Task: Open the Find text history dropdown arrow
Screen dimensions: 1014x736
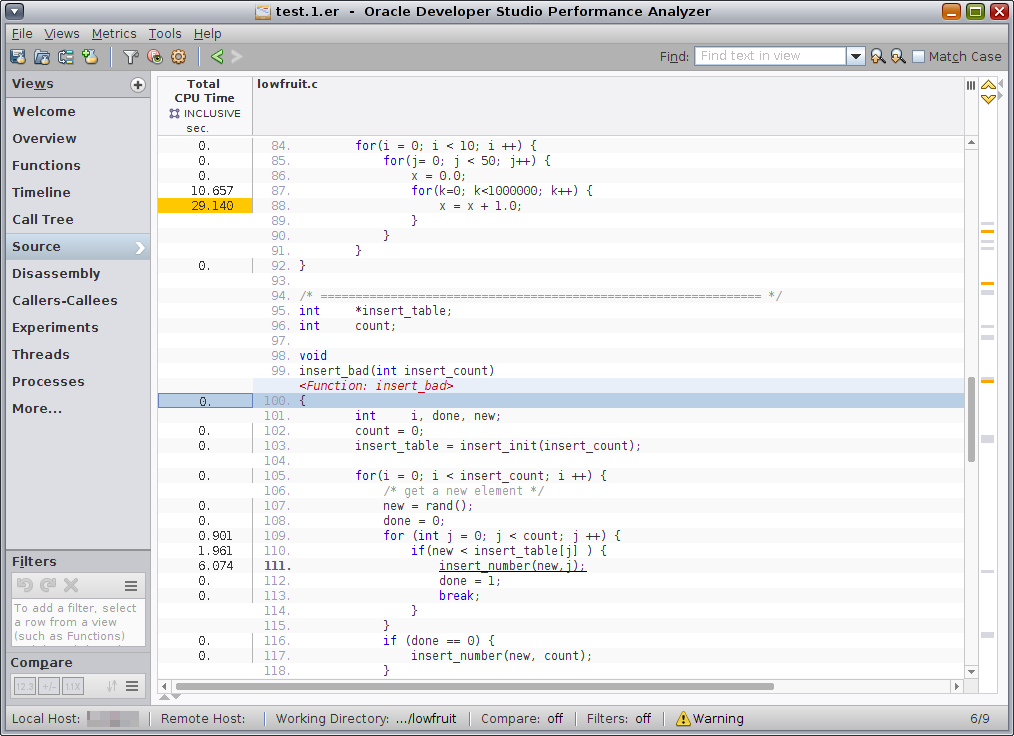Action: click(x=856, y=57)
